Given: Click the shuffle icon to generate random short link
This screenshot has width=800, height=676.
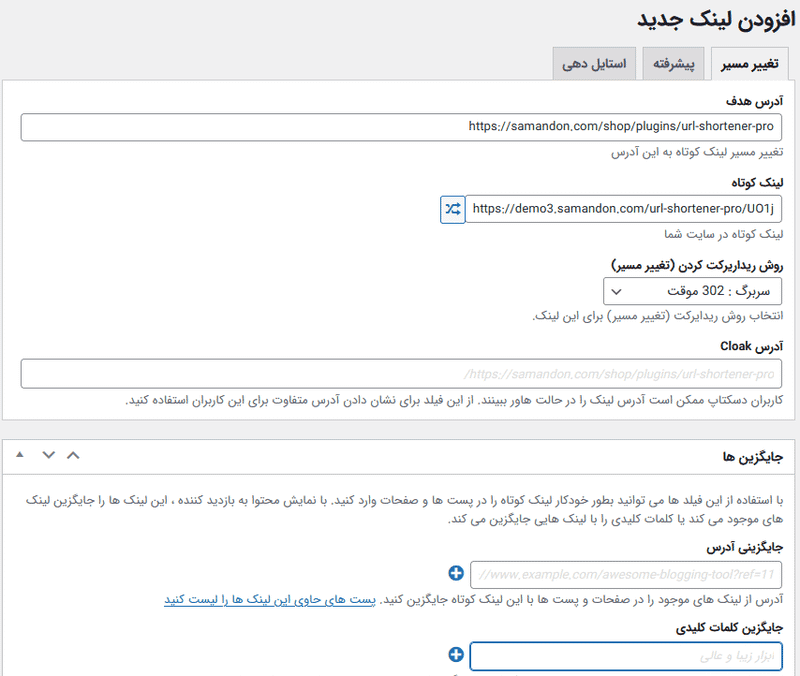Looking at the screenshot, I should [453, 209].
